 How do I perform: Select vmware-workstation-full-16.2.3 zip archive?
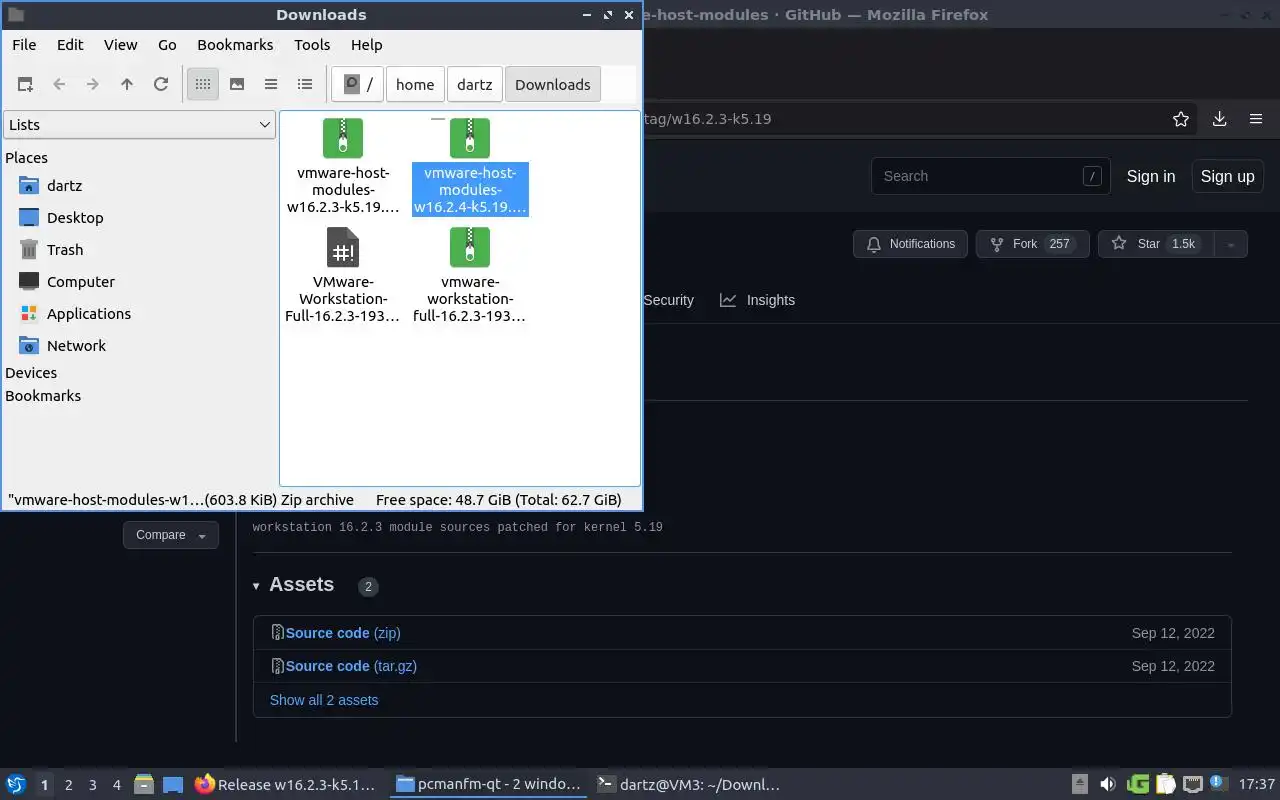[470, 275]
